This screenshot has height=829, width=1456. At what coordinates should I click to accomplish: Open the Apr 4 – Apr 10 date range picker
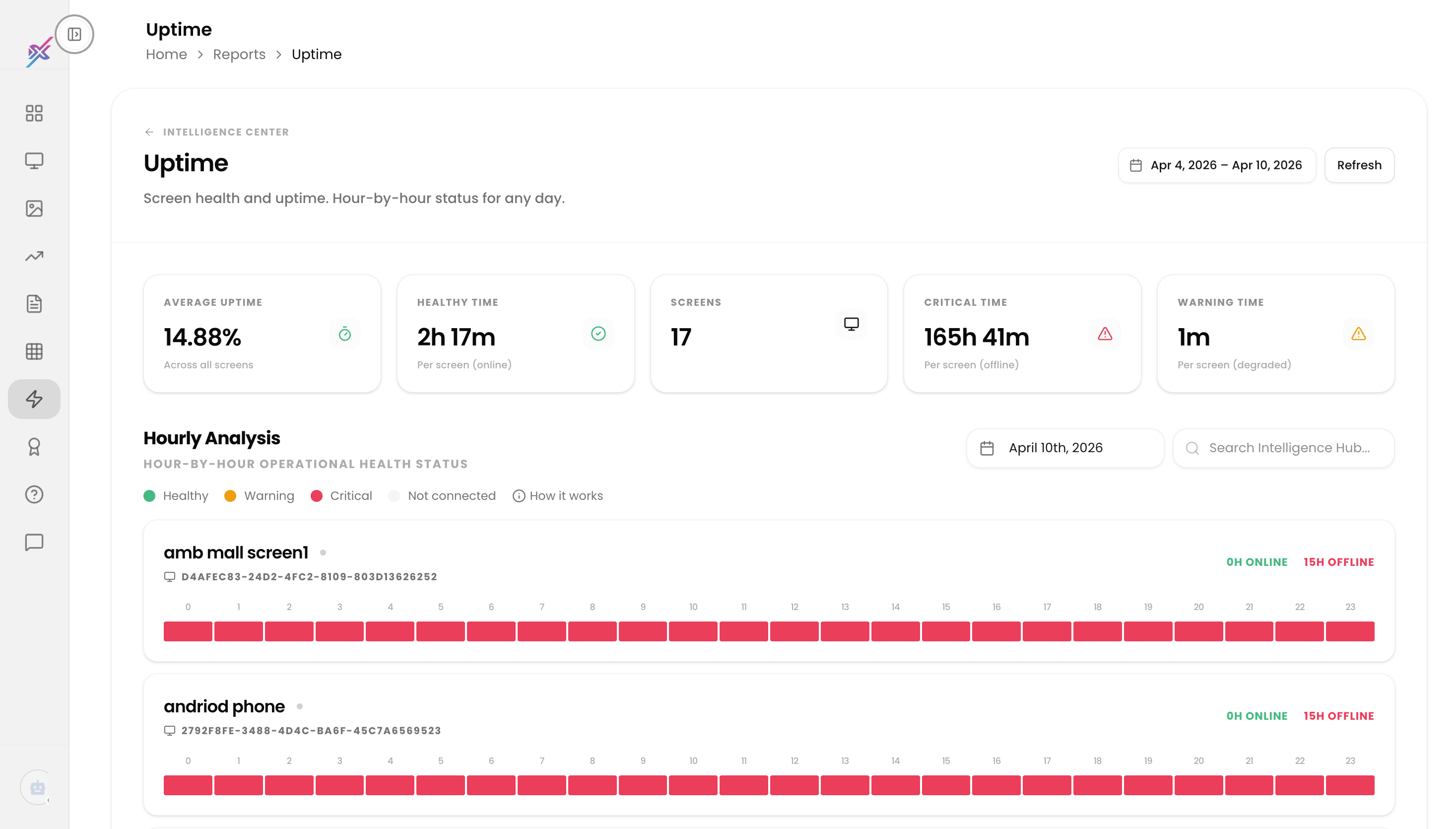(x=1216, y=165)
